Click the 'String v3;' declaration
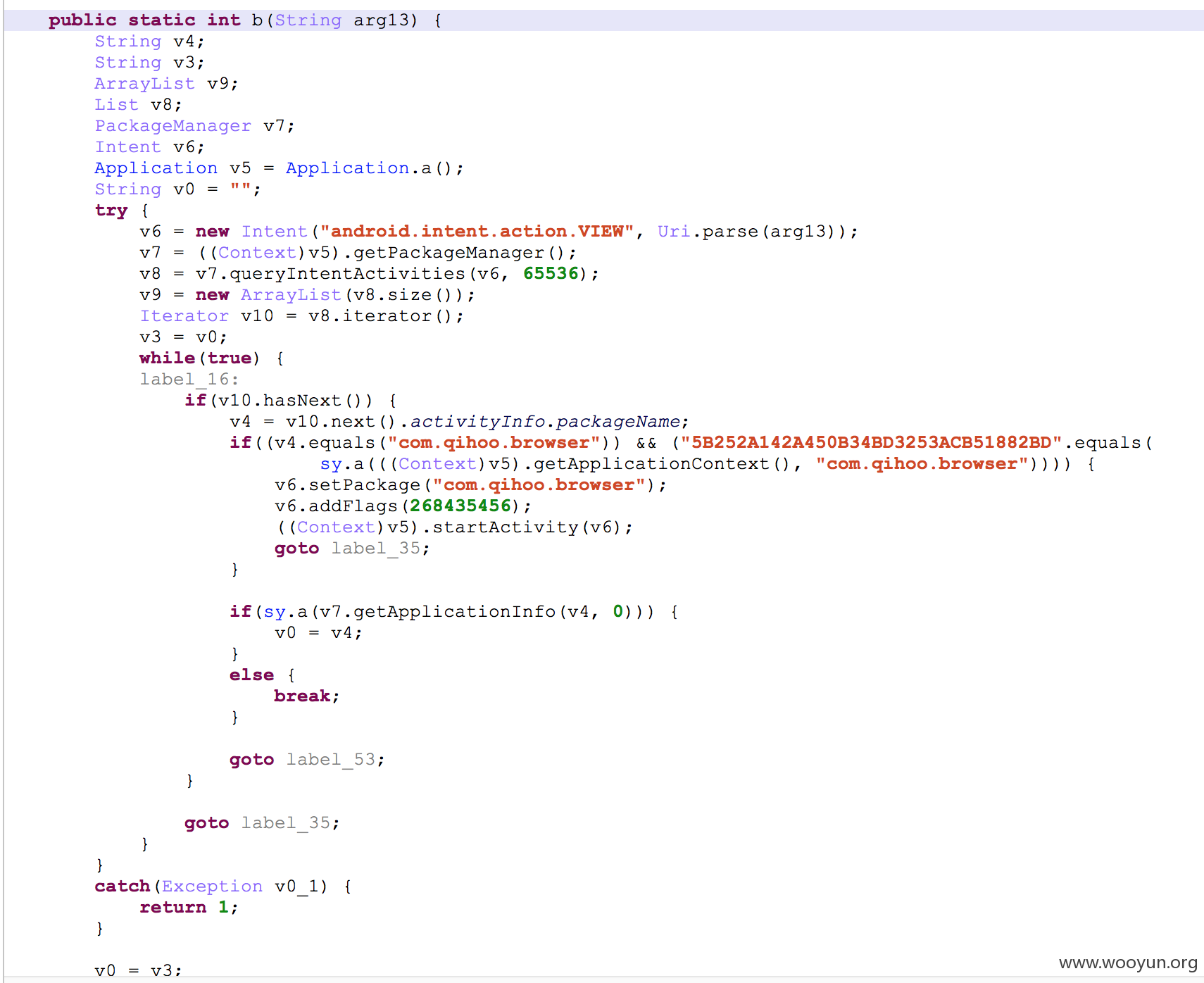This screenshot has width=1204, height=983. click(x=149, y=63)
